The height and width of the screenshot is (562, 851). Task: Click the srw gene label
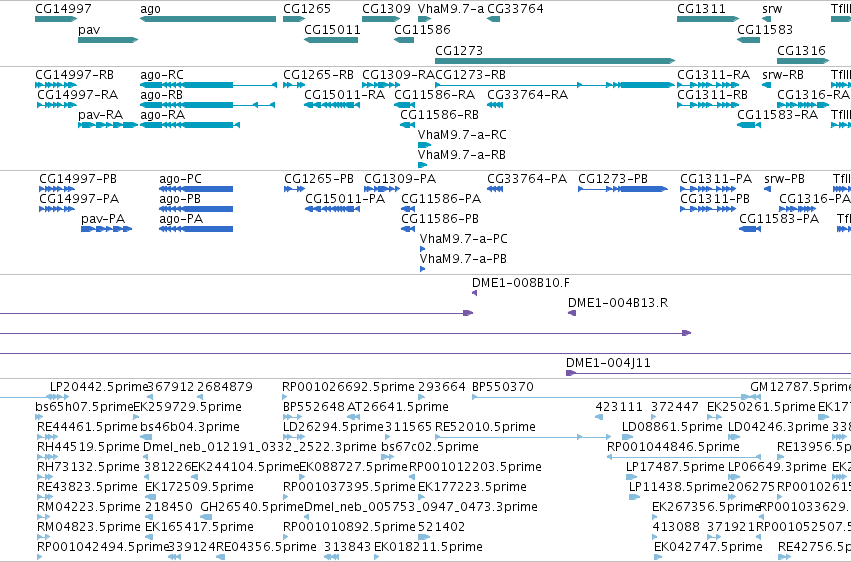pos(772,9)
